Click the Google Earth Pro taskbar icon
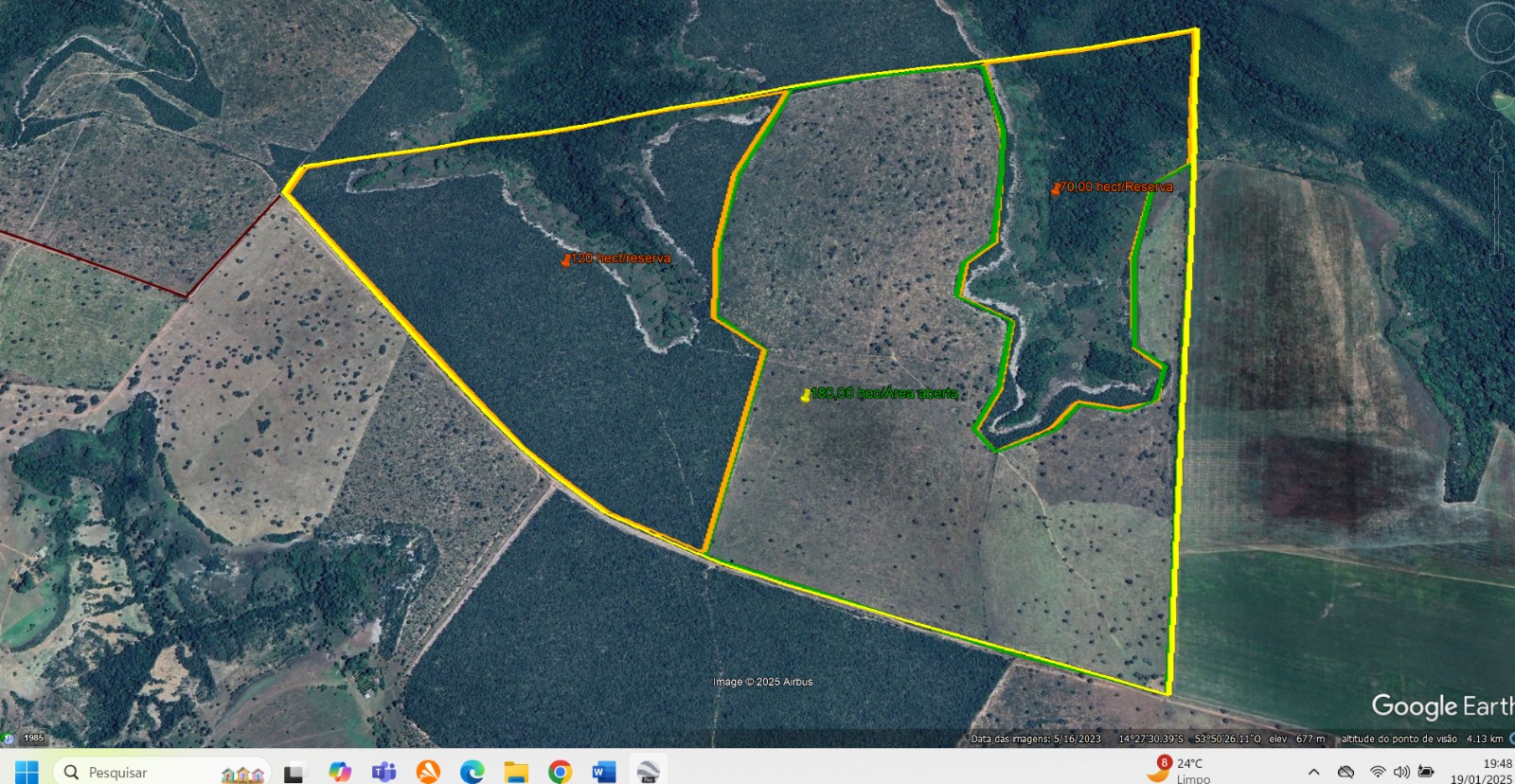The width and height of the screenshot is (1515, 784). tap(649, 772)
